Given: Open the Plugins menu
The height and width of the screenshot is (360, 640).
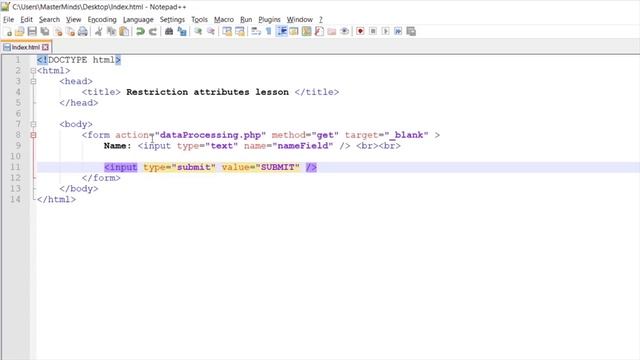Looking at the screenshot, I should click(x=269, y=20).
